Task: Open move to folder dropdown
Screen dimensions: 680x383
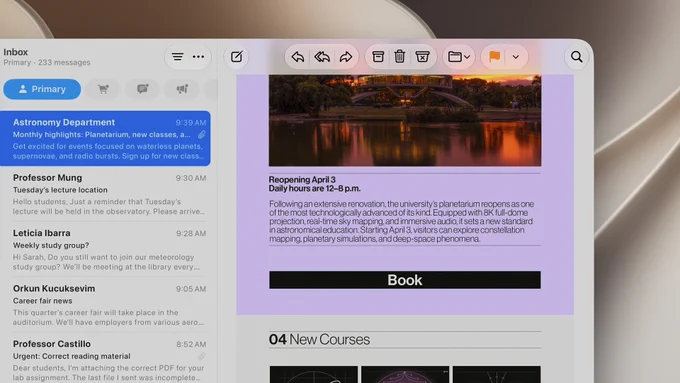Action: [459, 57]
